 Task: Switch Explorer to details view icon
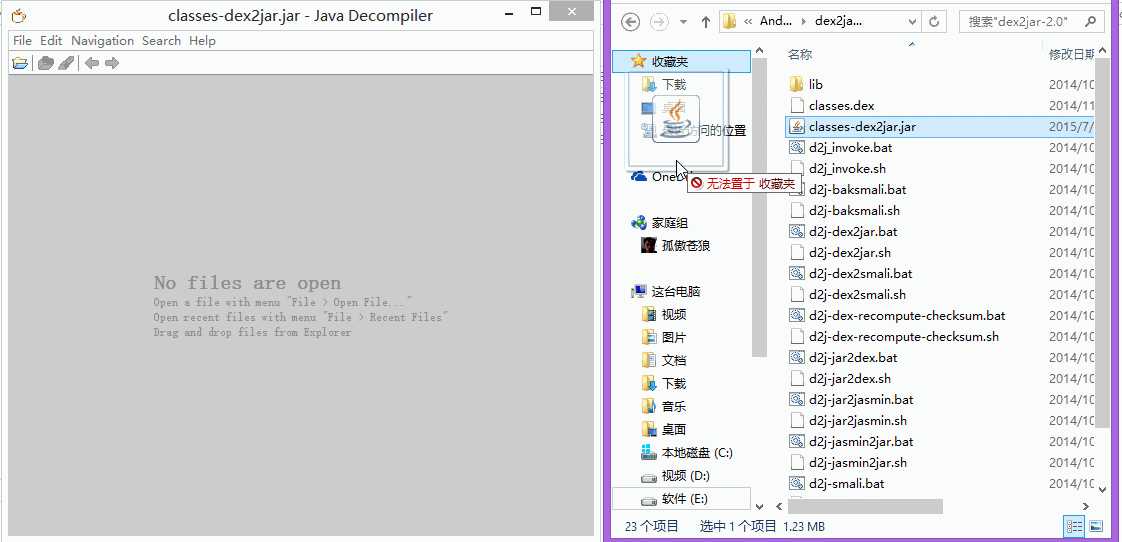pos(1075,526)
